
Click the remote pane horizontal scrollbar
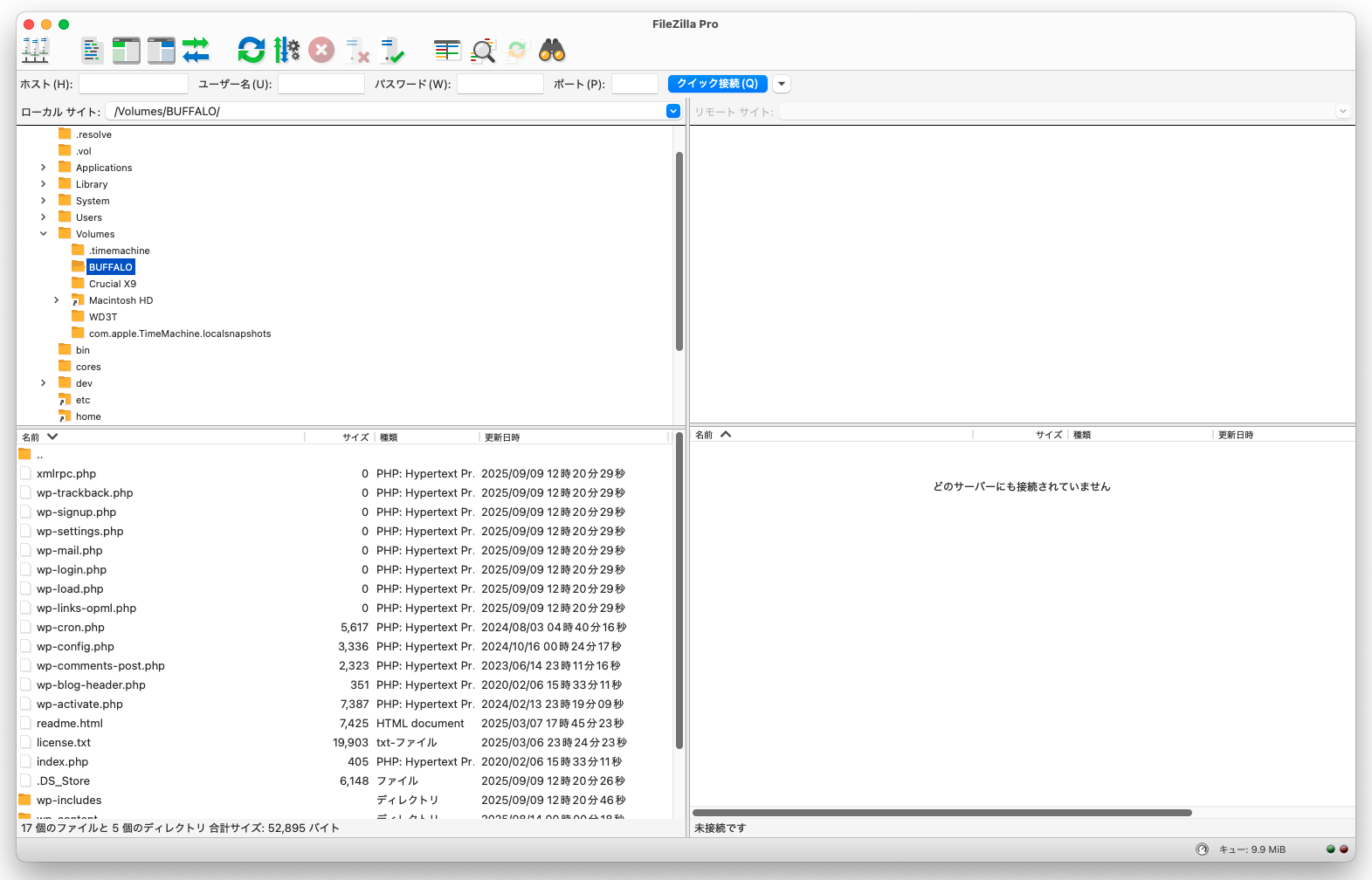click(942, 813)
